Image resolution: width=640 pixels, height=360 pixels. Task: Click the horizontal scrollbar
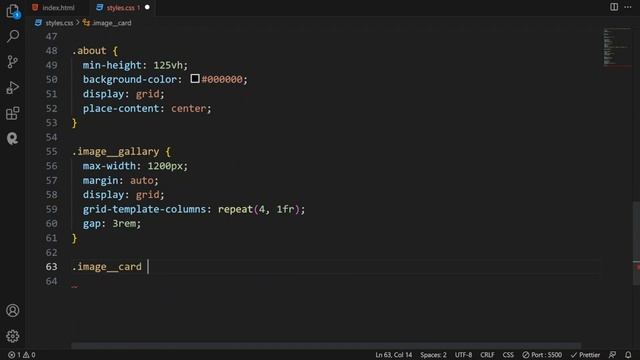coord(326,346)
